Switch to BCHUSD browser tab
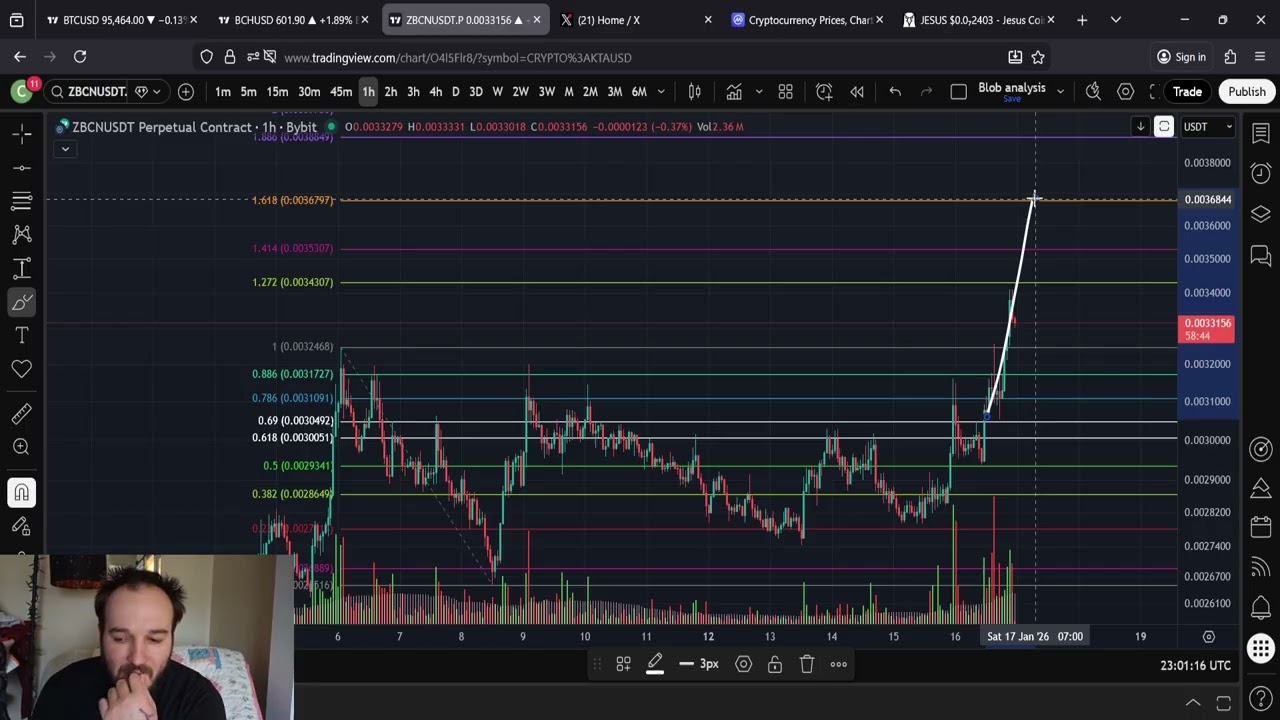The height and width of the screenshot is (720, 1280). pos(293,20)
